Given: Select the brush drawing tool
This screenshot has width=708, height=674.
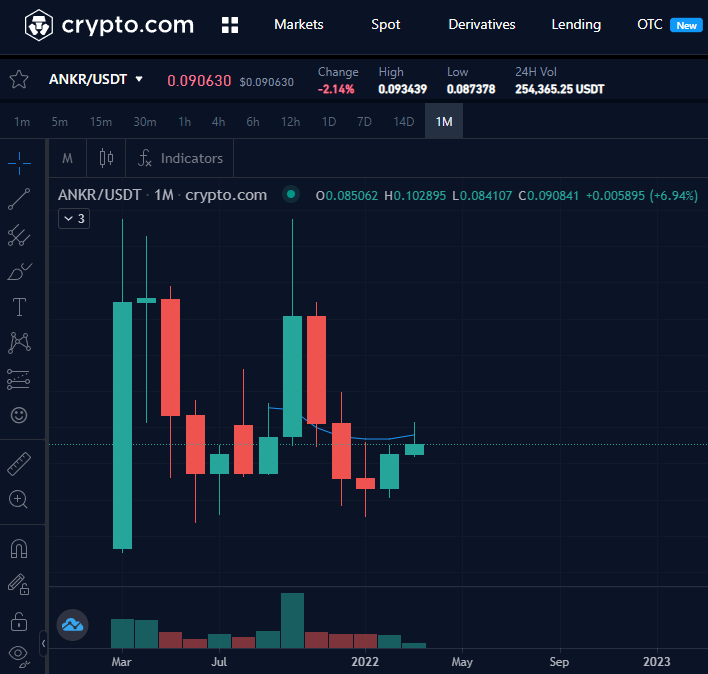Looking at the screenshot, I should click(19, 271).
